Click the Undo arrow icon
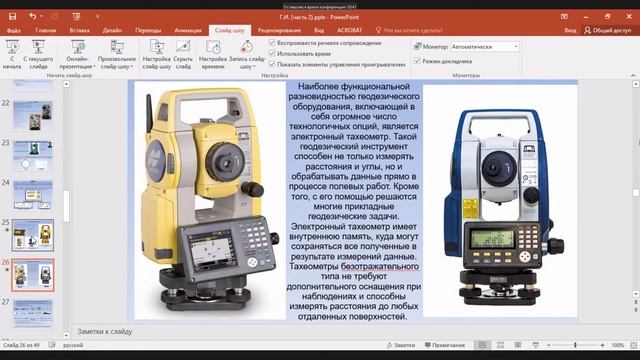This screenshot has width=640, height=360. (33, 16)
